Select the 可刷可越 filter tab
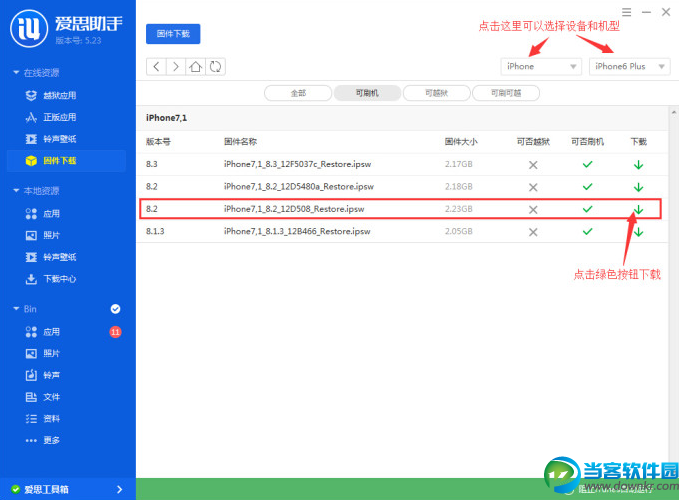680x500 pixels. click(505, 93)
